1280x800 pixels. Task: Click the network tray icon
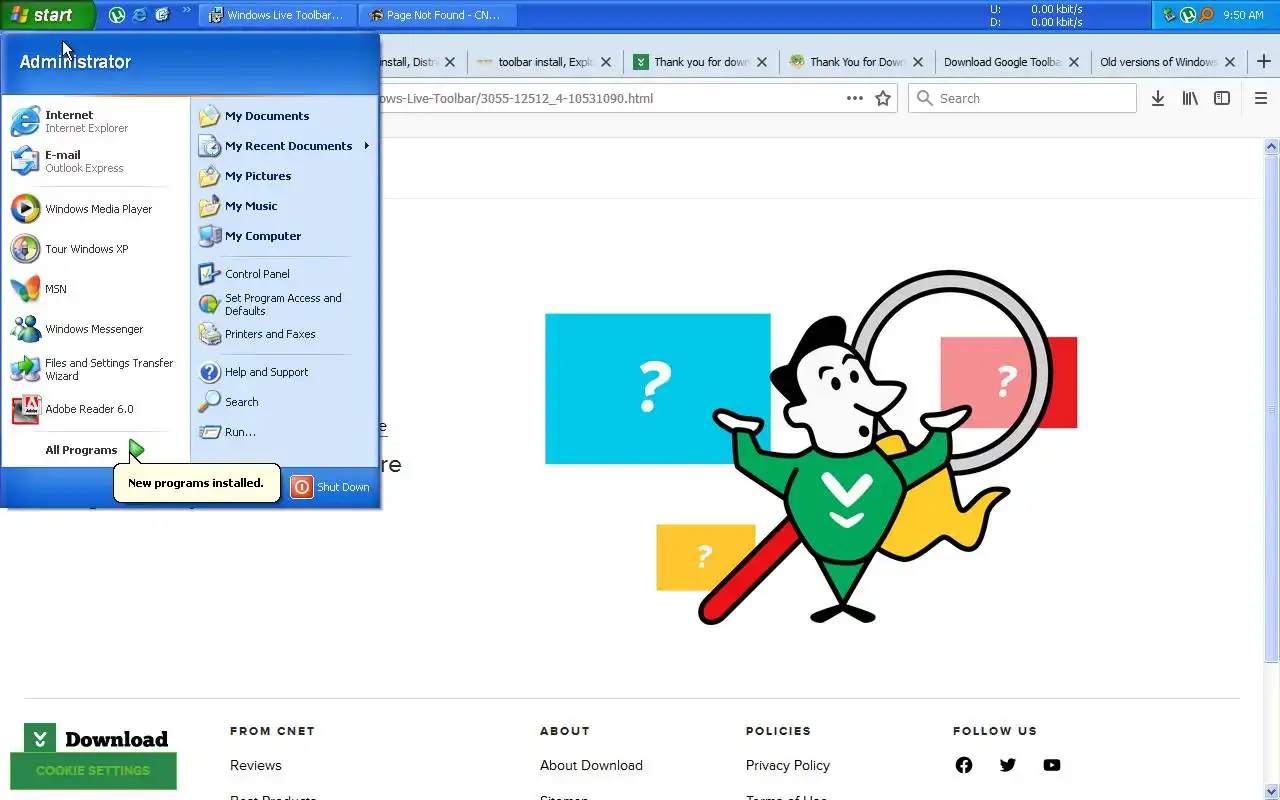(x=1169, y=15)
